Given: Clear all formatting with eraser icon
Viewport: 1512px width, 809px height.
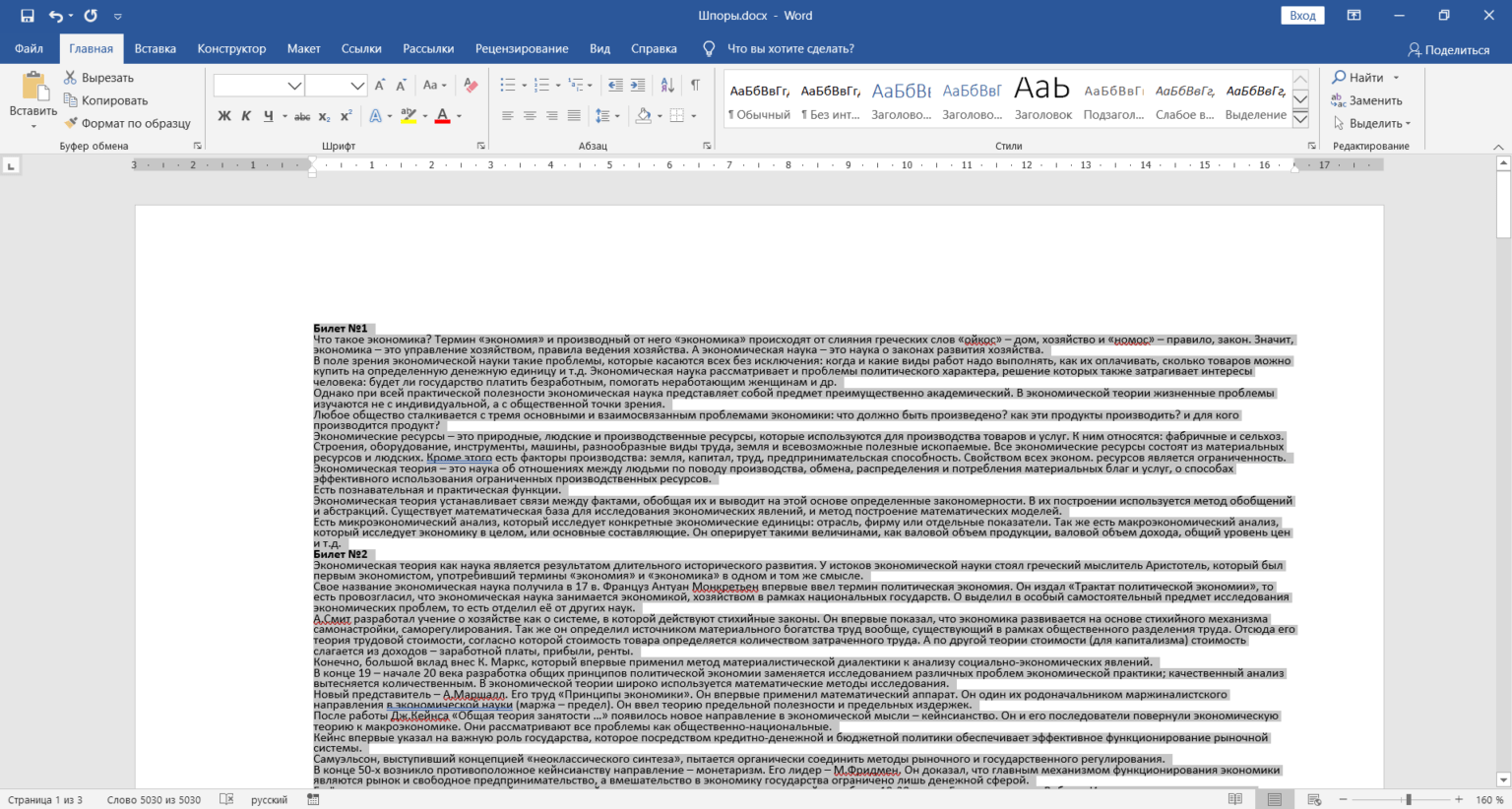Looking at the screenshot, I should [x=471, y=86].
